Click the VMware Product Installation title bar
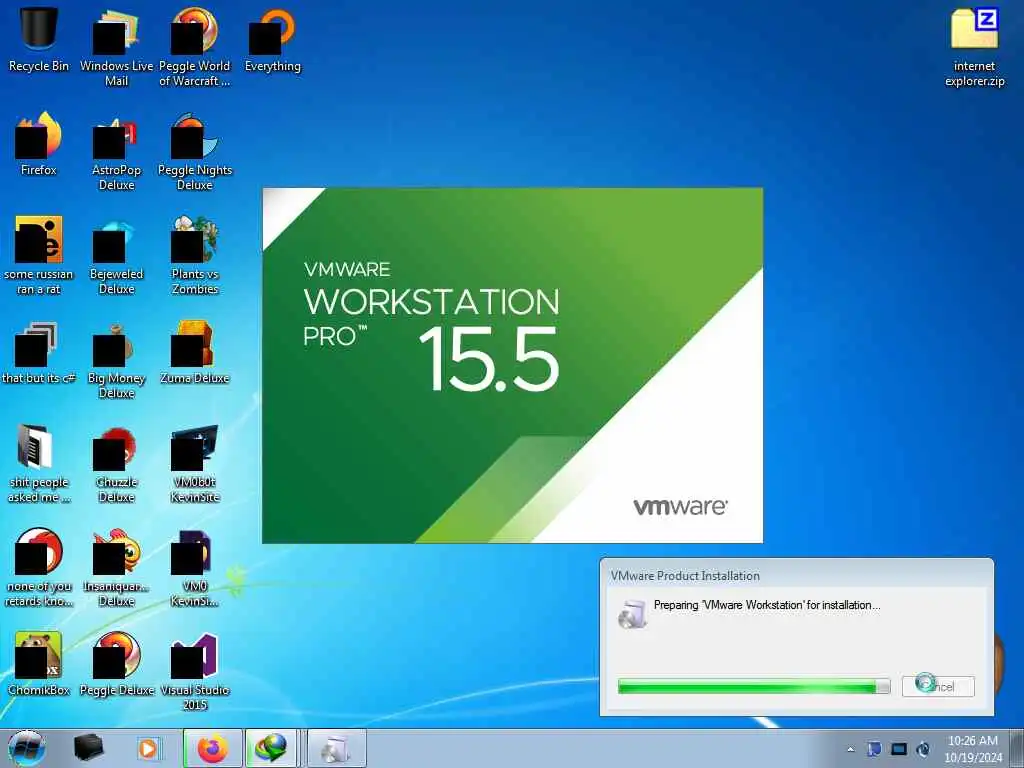Screen dimensions: 1024x768 797,575
